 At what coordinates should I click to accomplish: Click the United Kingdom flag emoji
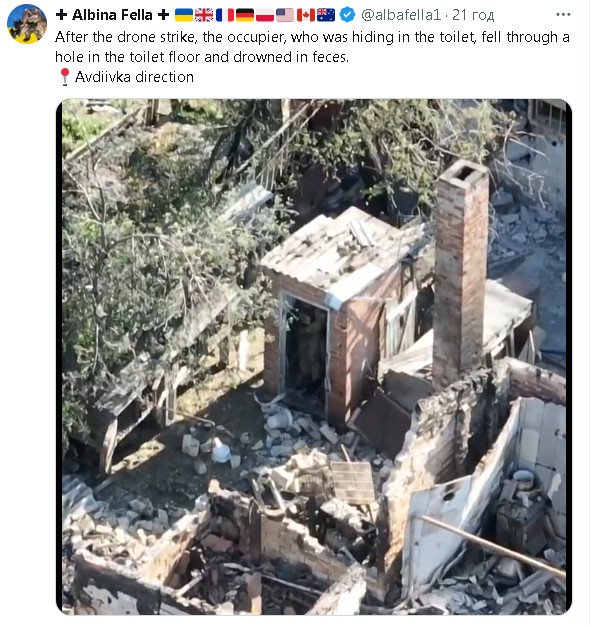coord(204,15)
